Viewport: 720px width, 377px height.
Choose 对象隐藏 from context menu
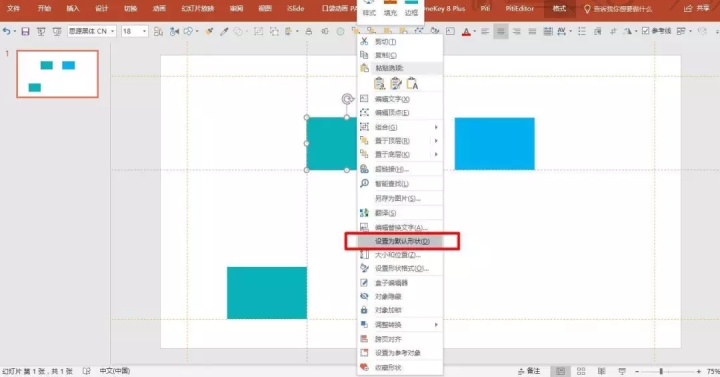[400, 297]
